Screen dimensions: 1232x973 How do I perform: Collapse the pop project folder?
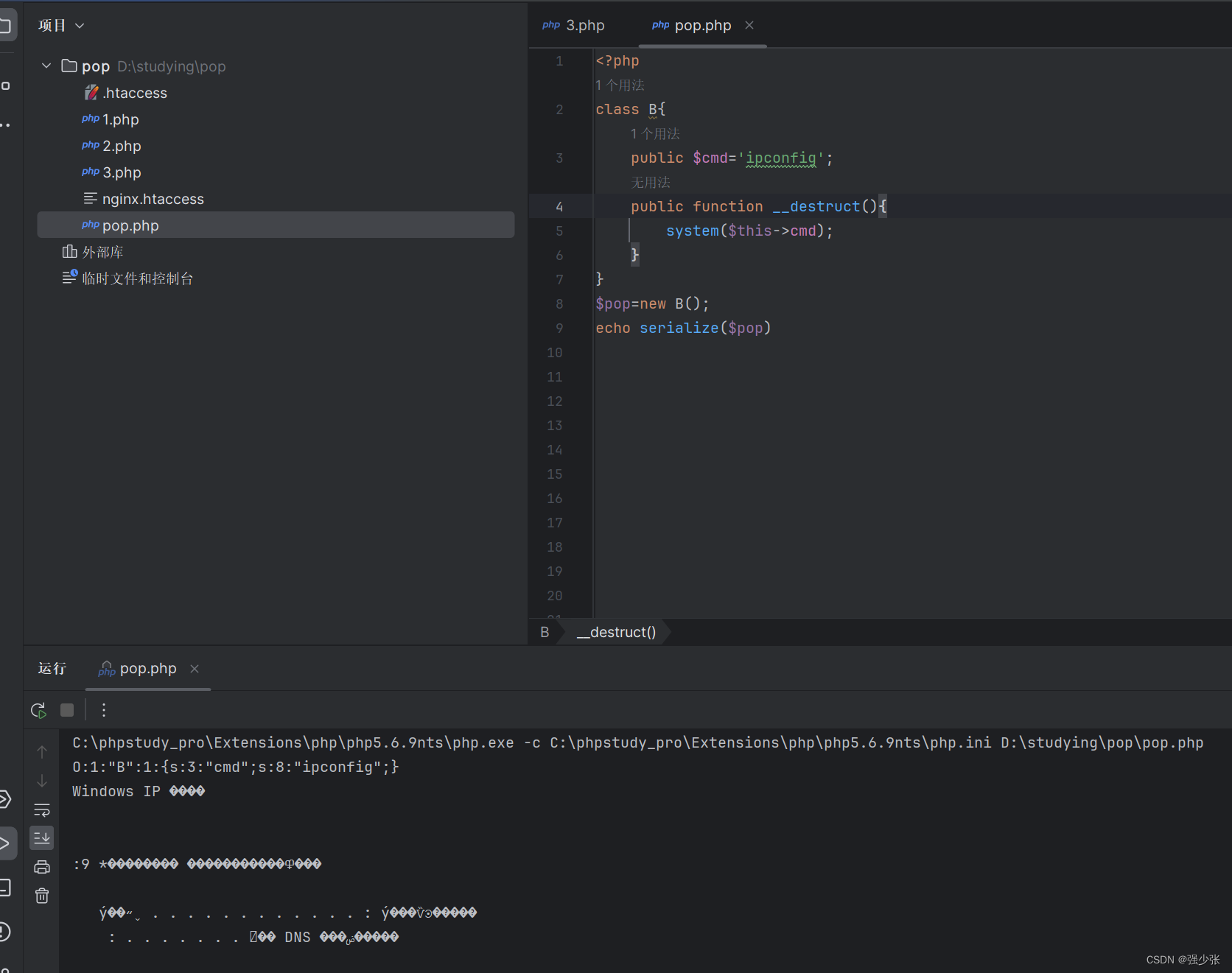pyautogui.click(x=46, y=66)
